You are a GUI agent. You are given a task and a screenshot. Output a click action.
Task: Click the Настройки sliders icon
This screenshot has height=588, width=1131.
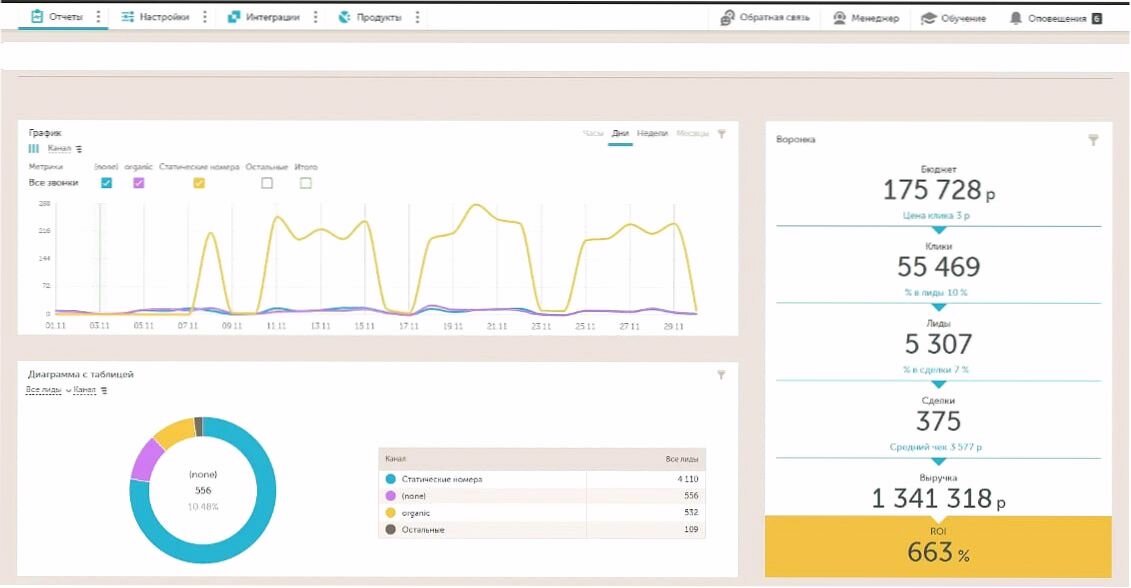coord(128,17)
